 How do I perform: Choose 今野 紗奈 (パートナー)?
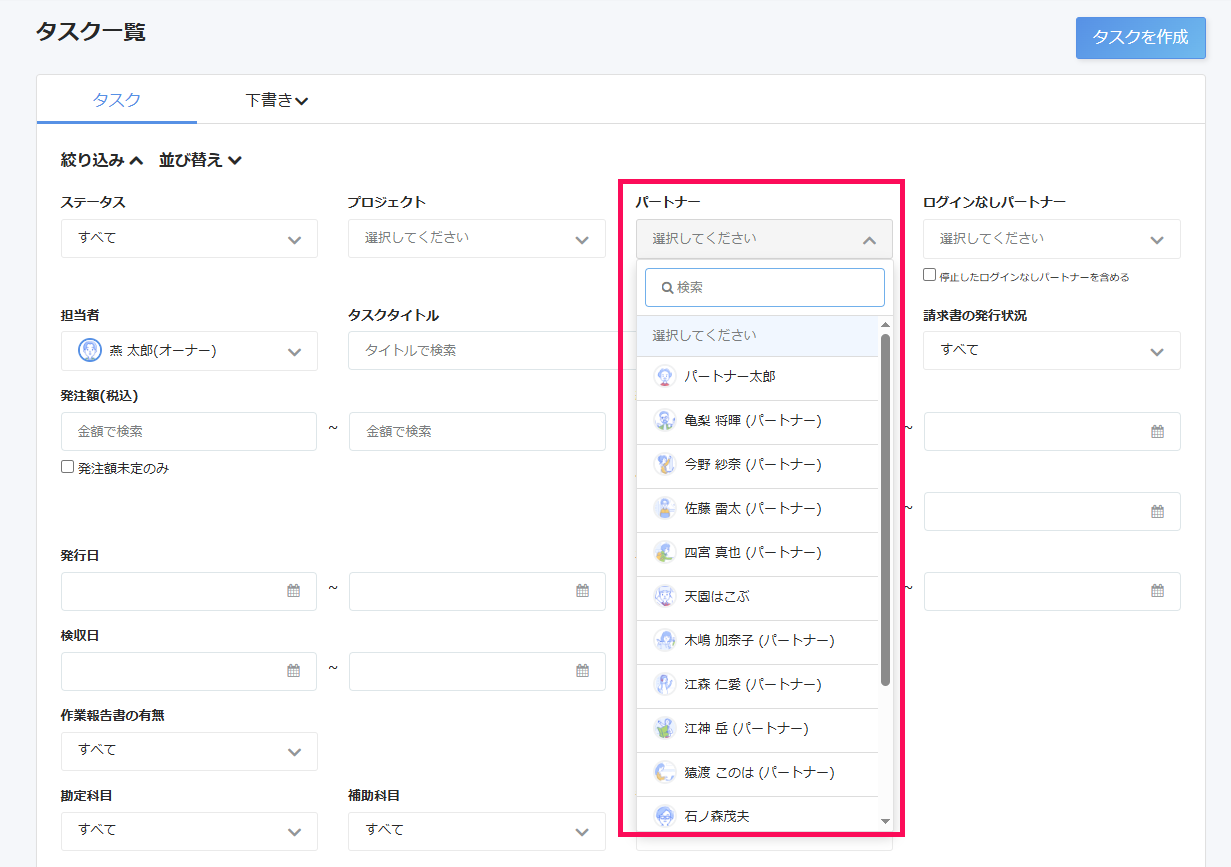point(757,465)
